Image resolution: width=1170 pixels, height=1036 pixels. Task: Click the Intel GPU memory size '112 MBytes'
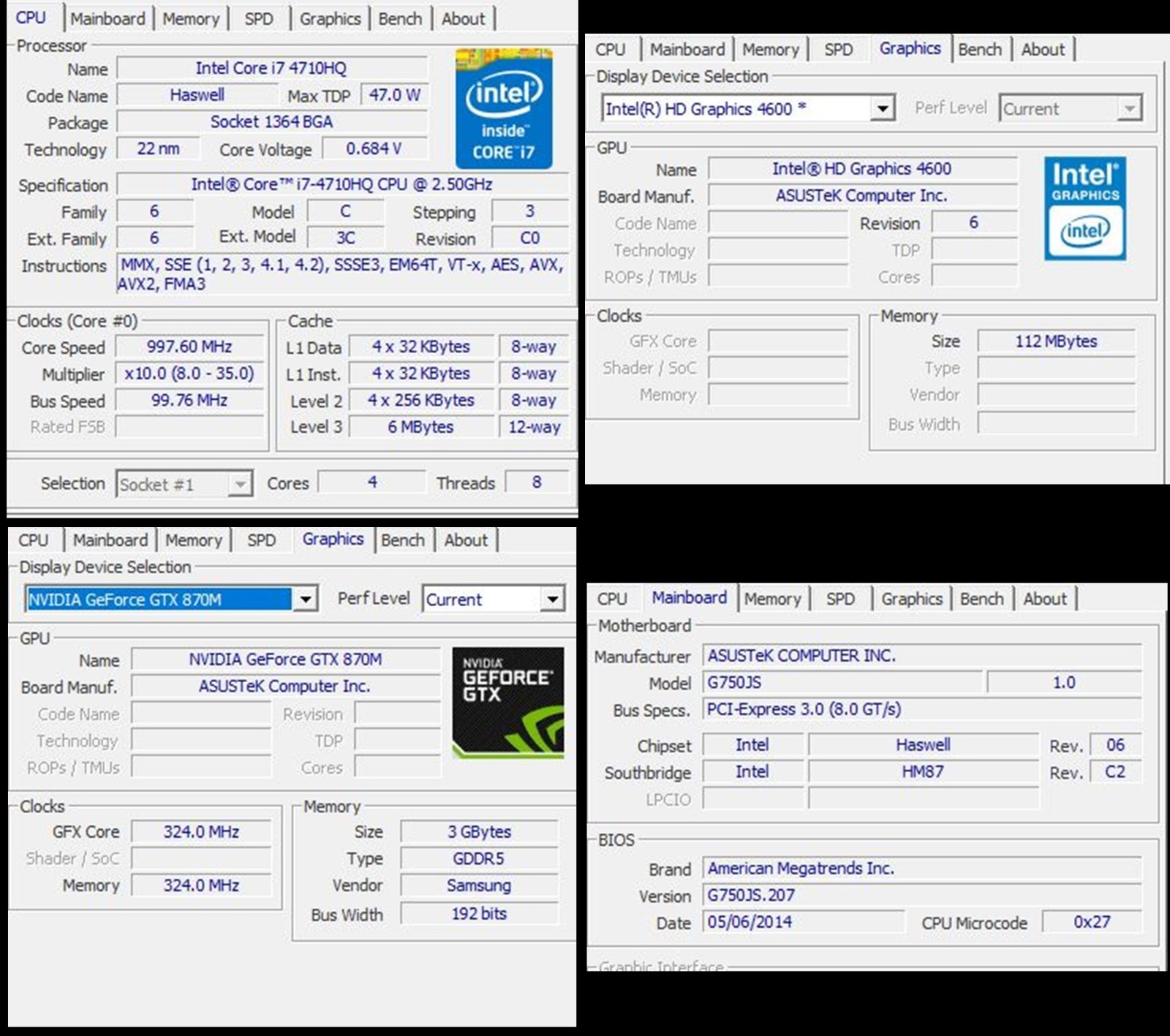tap(1056, 341)
